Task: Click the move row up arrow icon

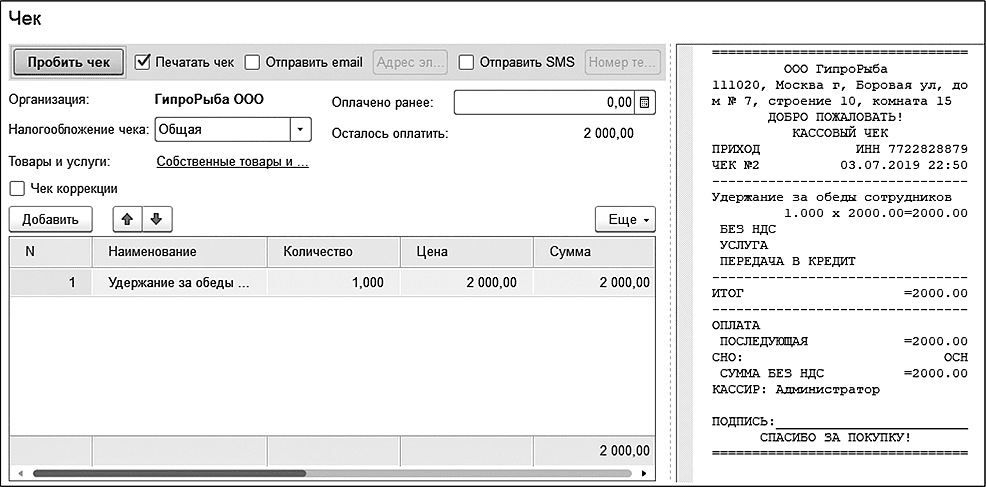Action: 127,218
